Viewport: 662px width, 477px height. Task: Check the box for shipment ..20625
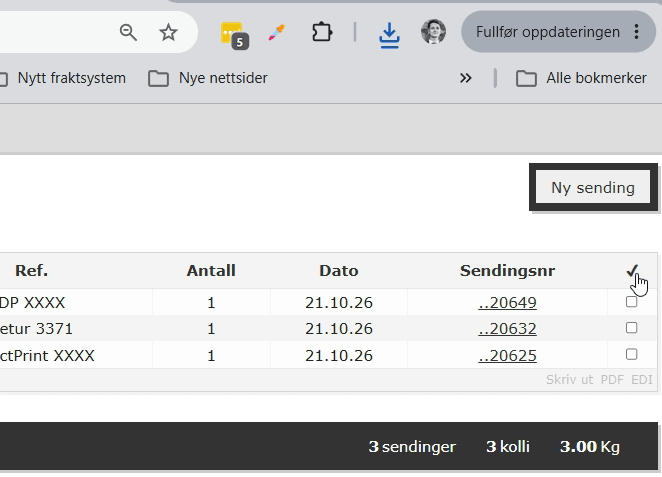coord(632,354)
